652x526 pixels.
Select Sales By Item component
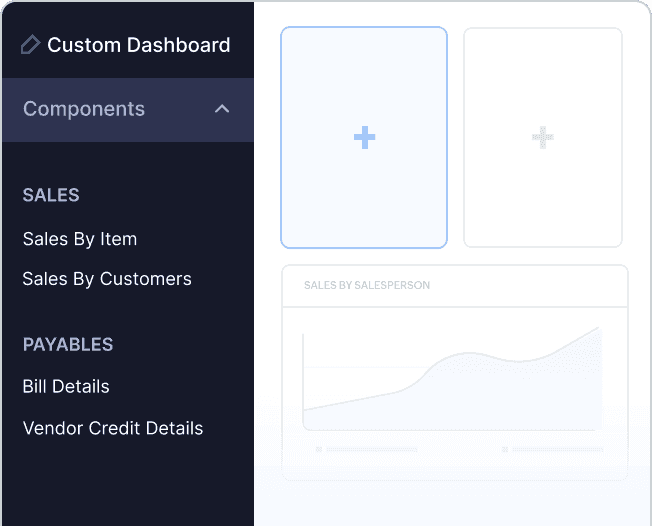pos(80,239)
